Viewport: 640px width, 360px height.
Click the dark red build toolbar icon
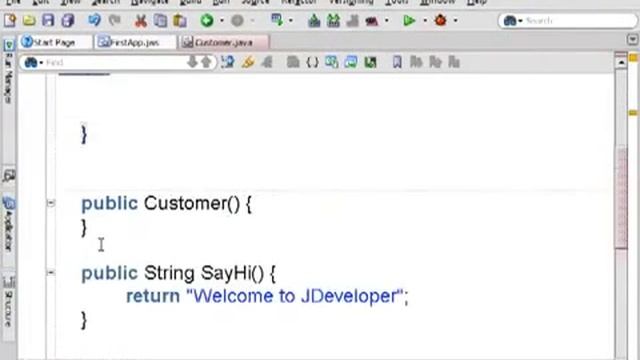[372, 20]
